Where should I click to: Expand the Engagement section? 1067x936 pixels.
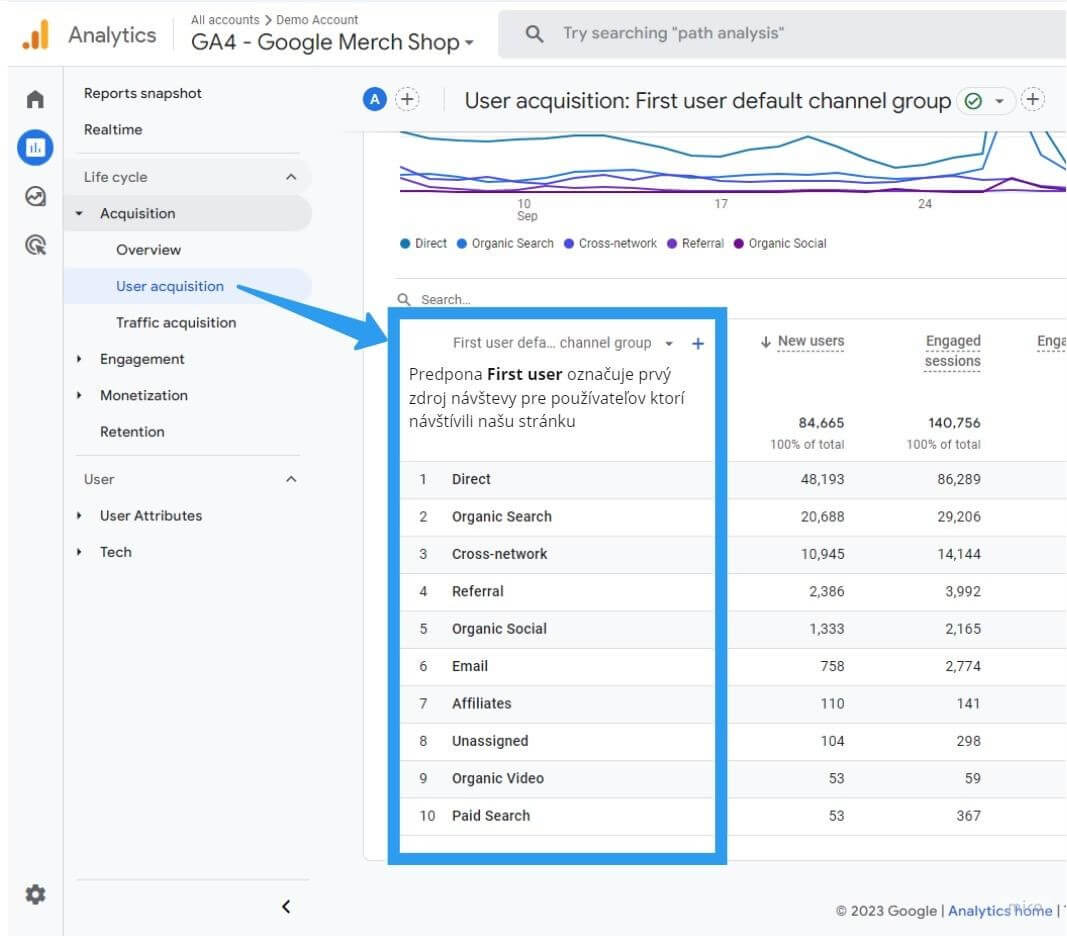(x=79, y=359)
